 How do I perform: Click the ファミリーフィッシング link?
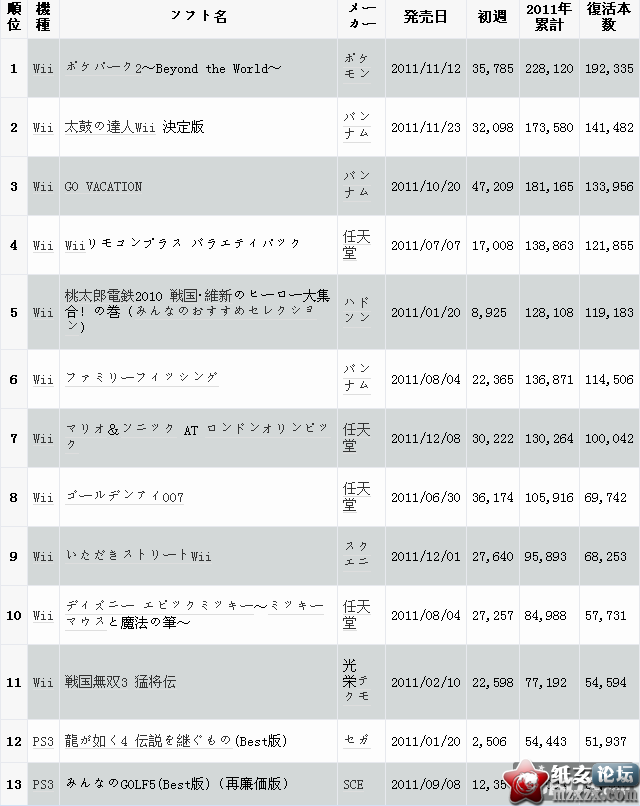pyautogui.click(x=142, y=378)
